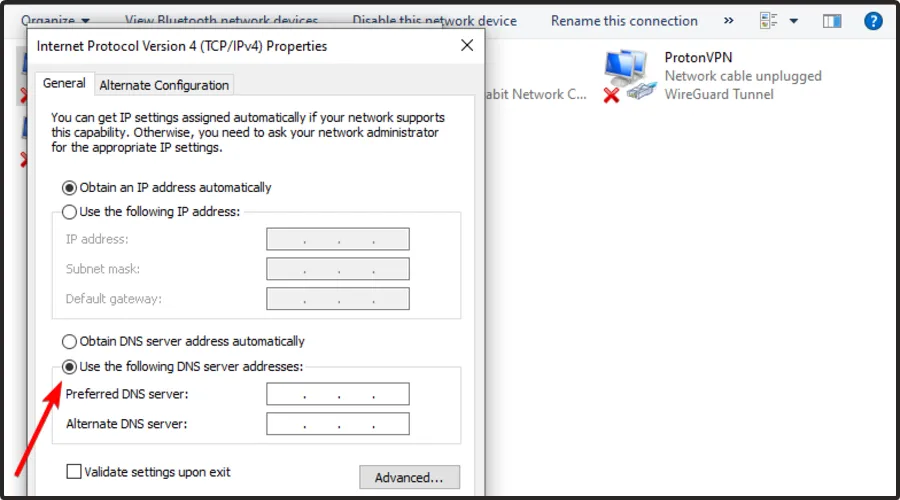Select Obtain an IP address automatically
The image size is (900, 500).
70,187
